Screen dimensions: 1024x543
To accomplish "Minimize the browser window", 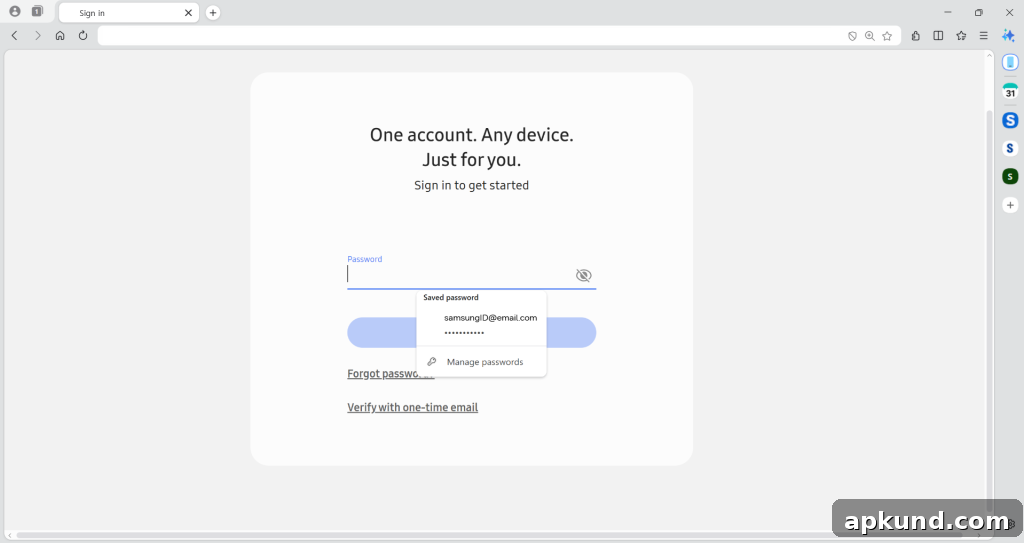I will click(948, 12).
